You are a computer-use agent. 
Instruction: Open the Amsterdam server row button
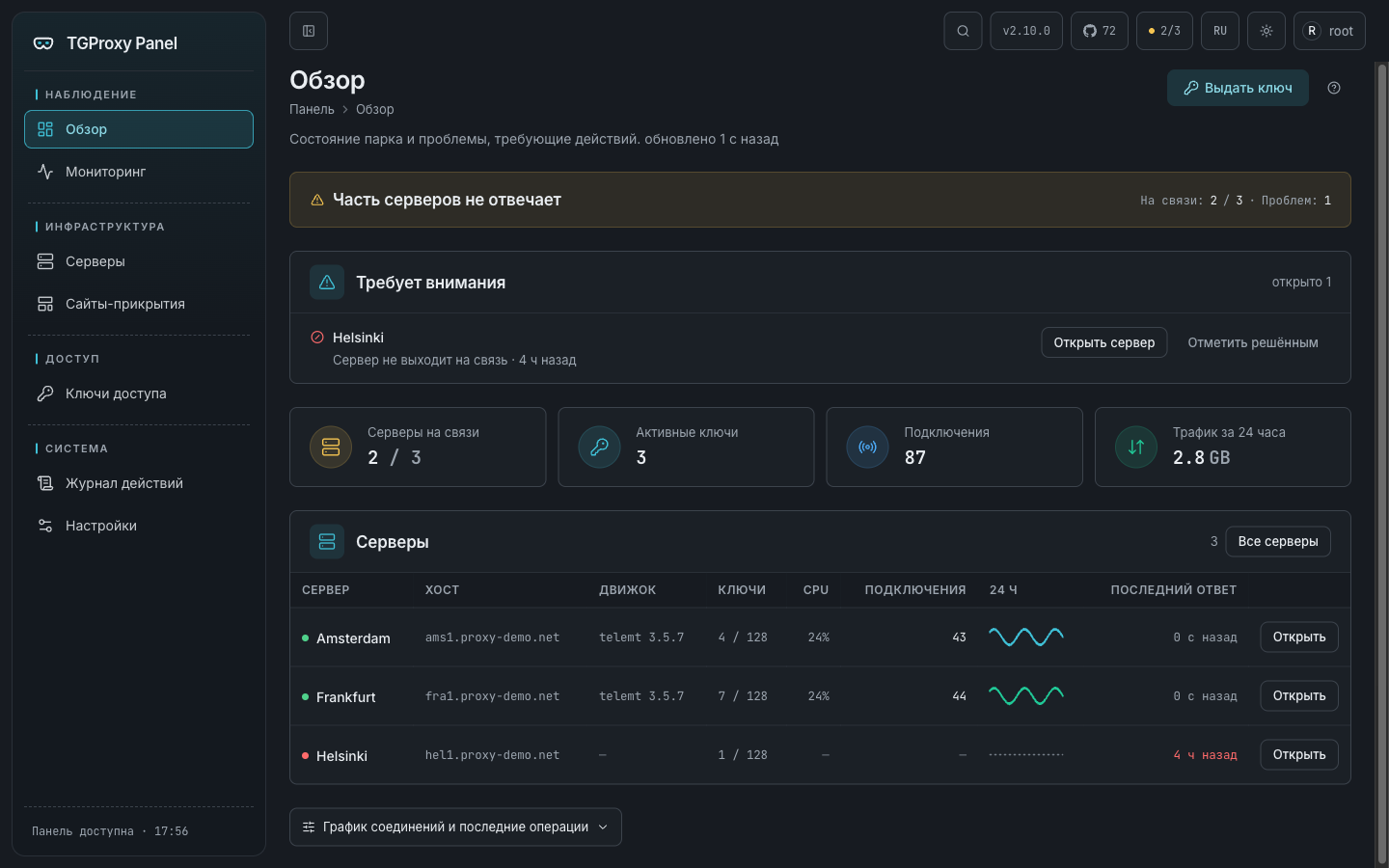(1299, 637)
